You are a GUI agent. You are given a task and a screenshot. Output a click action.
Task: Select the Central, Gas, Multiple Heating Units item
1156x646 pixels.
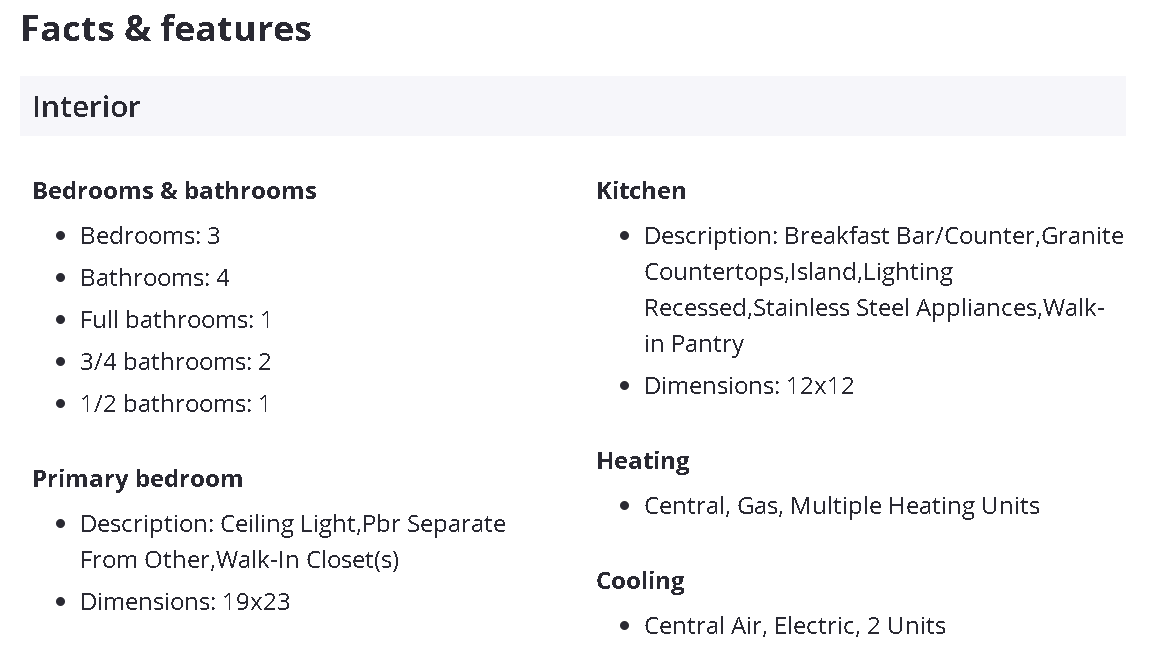point(842,506)
